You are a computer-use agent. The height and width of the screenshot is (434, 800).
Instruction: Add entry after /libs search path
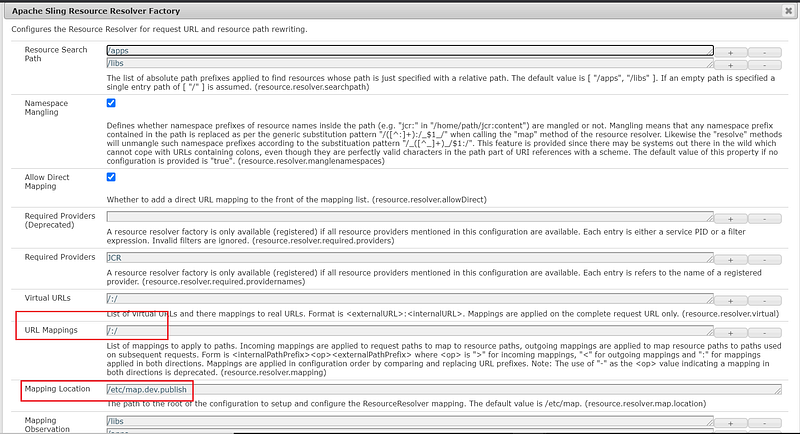click(x=731, y=65)
